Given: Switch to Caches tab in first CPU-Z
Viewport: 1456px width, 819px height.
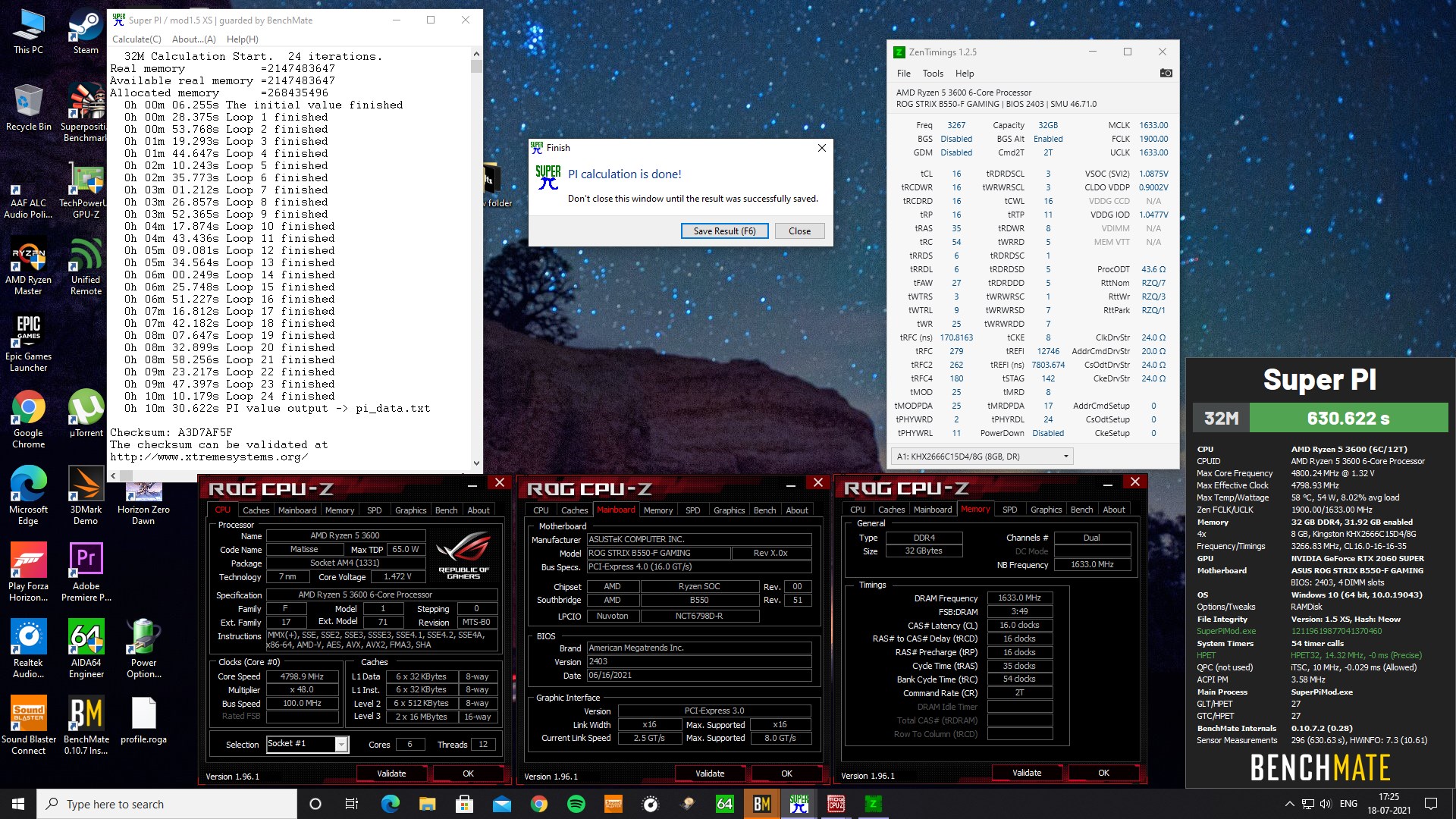Looking at the screenshot, I should click(256, 510).
